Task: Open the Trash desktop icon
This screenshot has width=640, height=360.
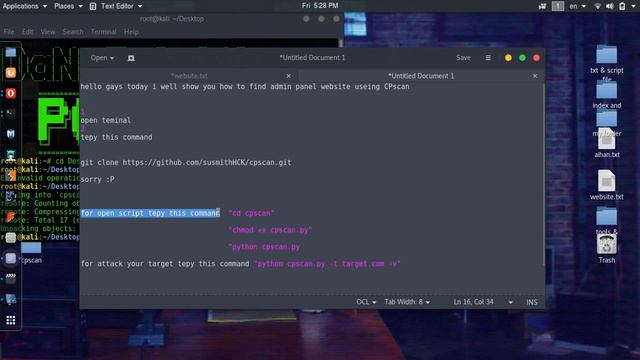Action: 607,248
